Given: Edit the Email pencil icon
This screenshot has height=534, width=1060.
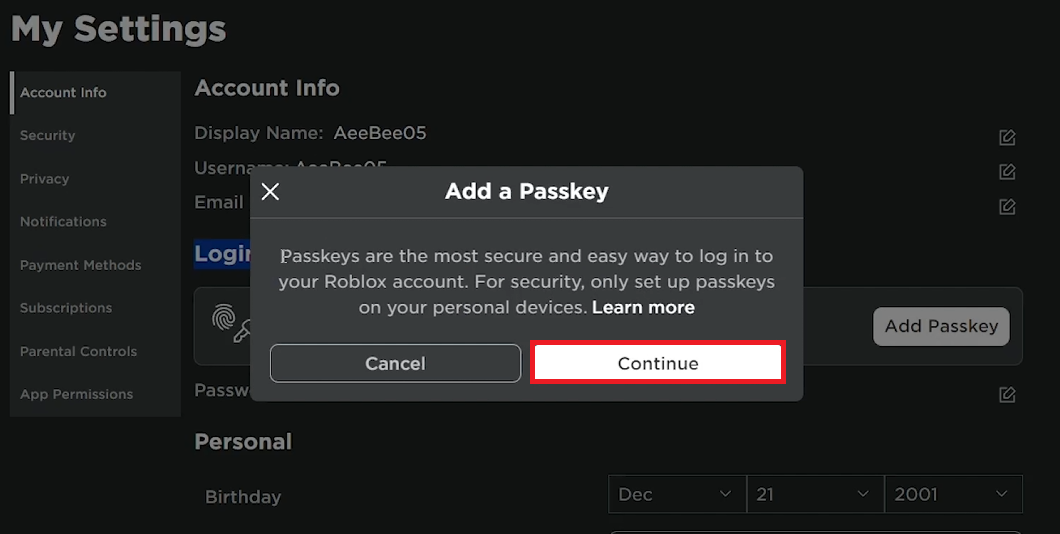Looking at the screenshot, I should [1007, 207].
